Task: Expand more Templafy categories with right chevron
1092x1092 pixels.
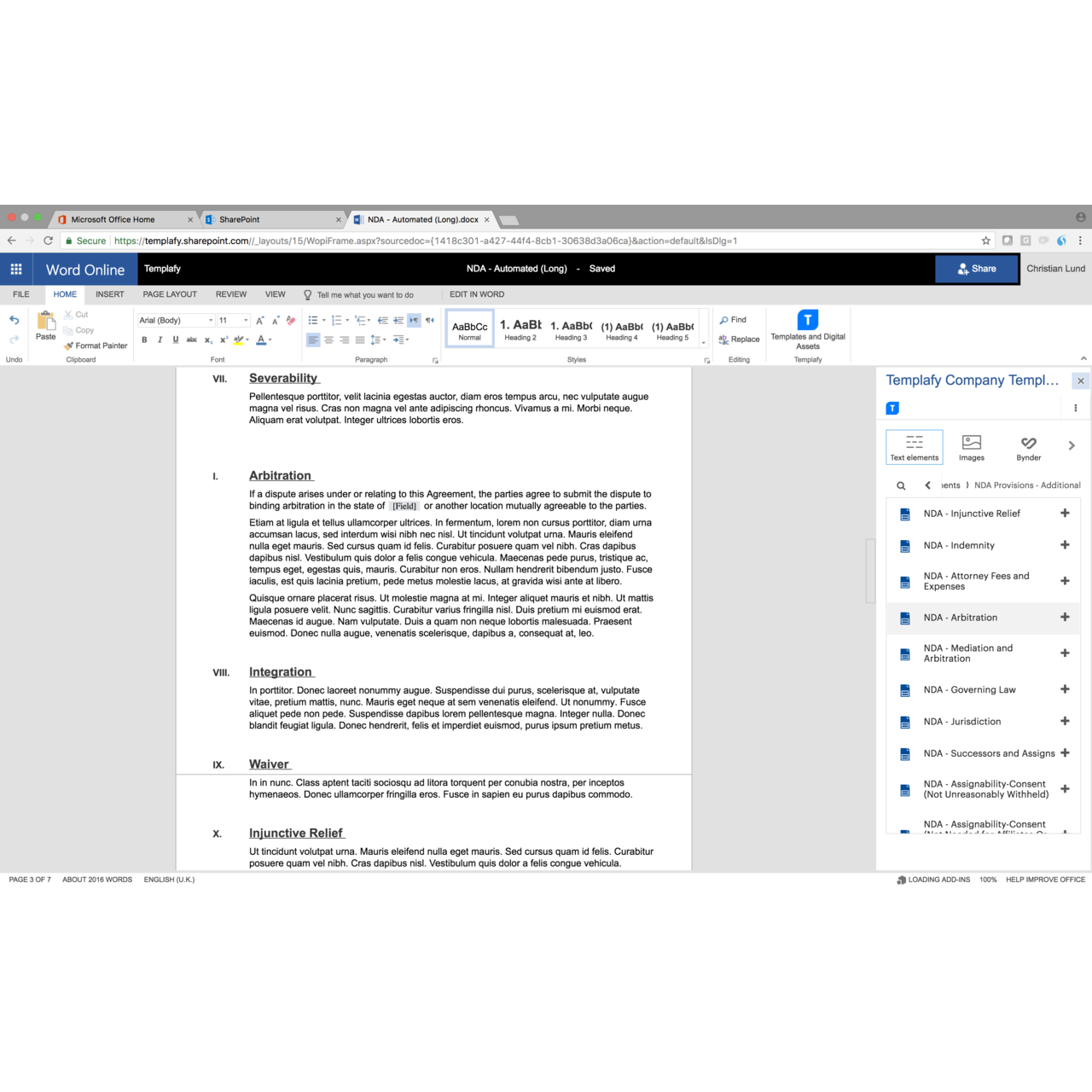Action: tap(1072, 444)
